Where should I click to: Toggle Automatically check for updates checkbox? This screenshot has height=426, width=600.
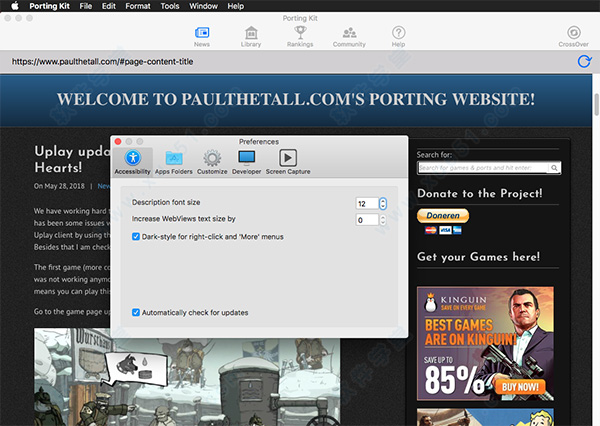click(136, 312)
